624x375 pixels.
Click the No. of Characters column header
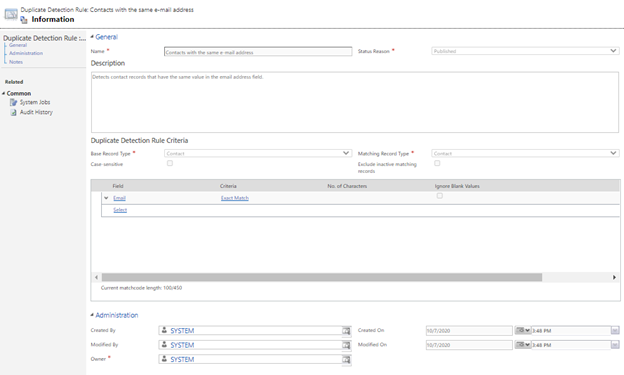(x=347, y=186)
